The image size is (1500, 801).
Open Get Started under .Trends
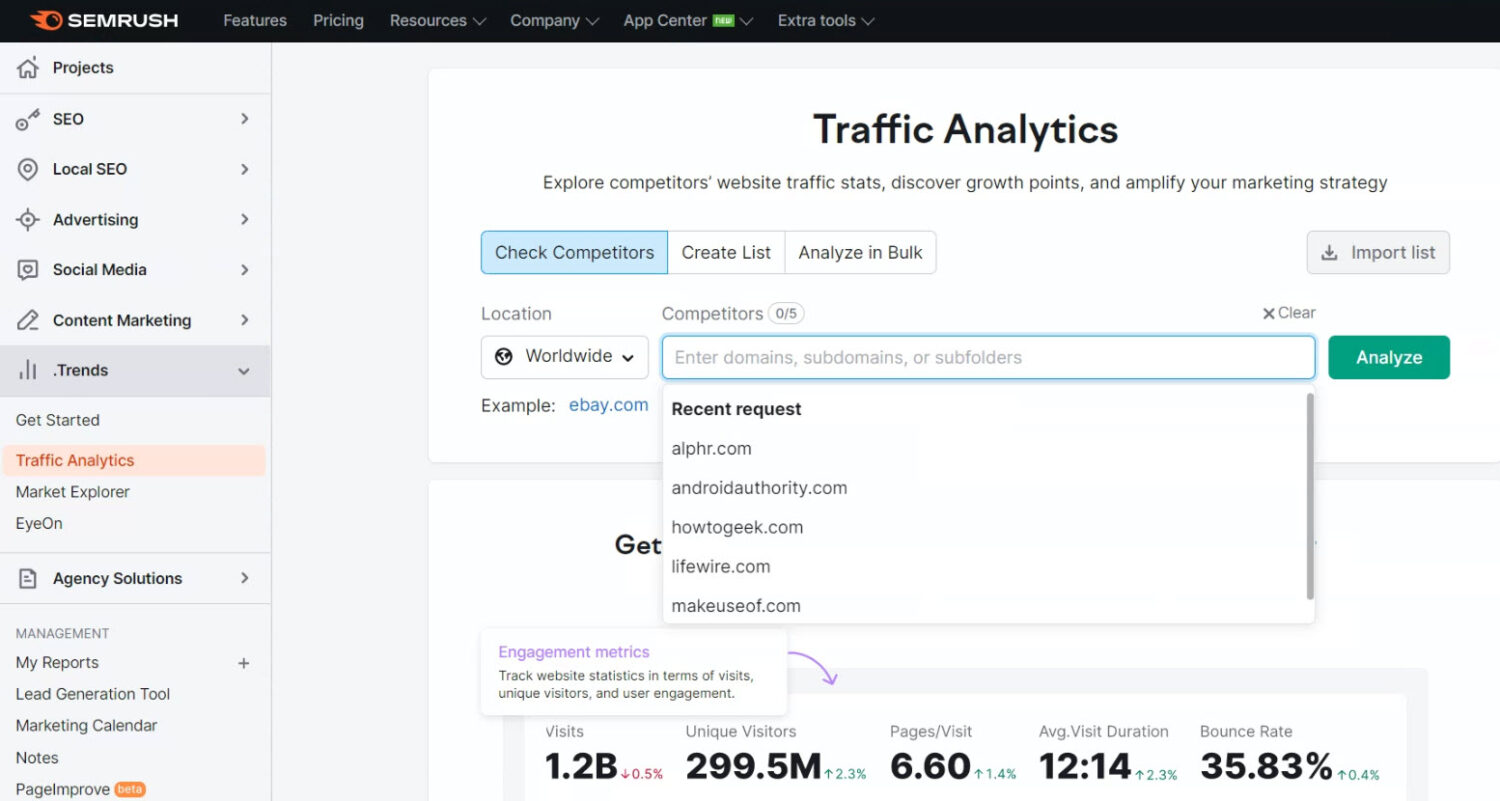click(58, 420)
